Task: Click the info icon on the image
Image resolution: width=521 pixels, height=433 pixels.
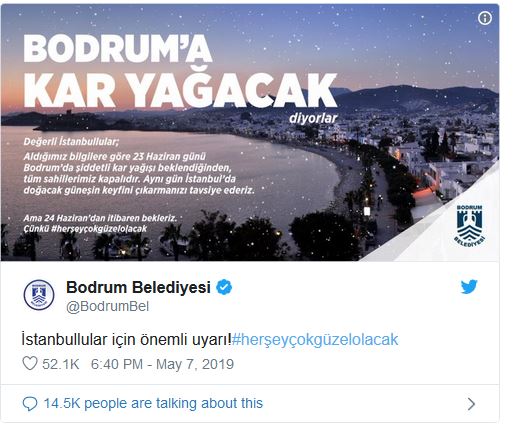Action: tap(485, 18)
